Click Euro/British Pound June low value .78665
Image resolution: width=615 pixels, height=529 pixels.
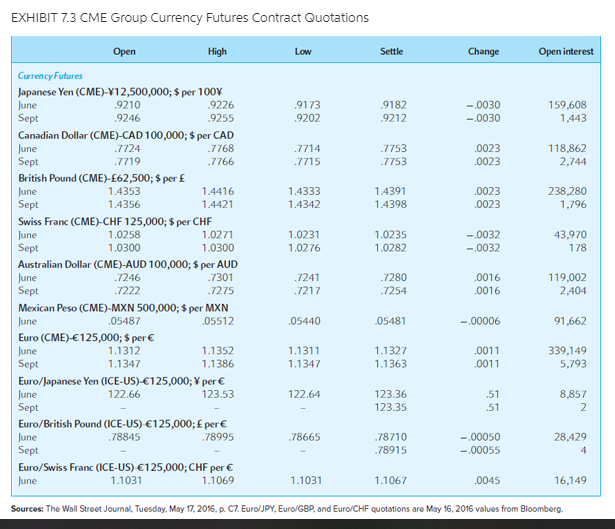click(x=304, y=437)
